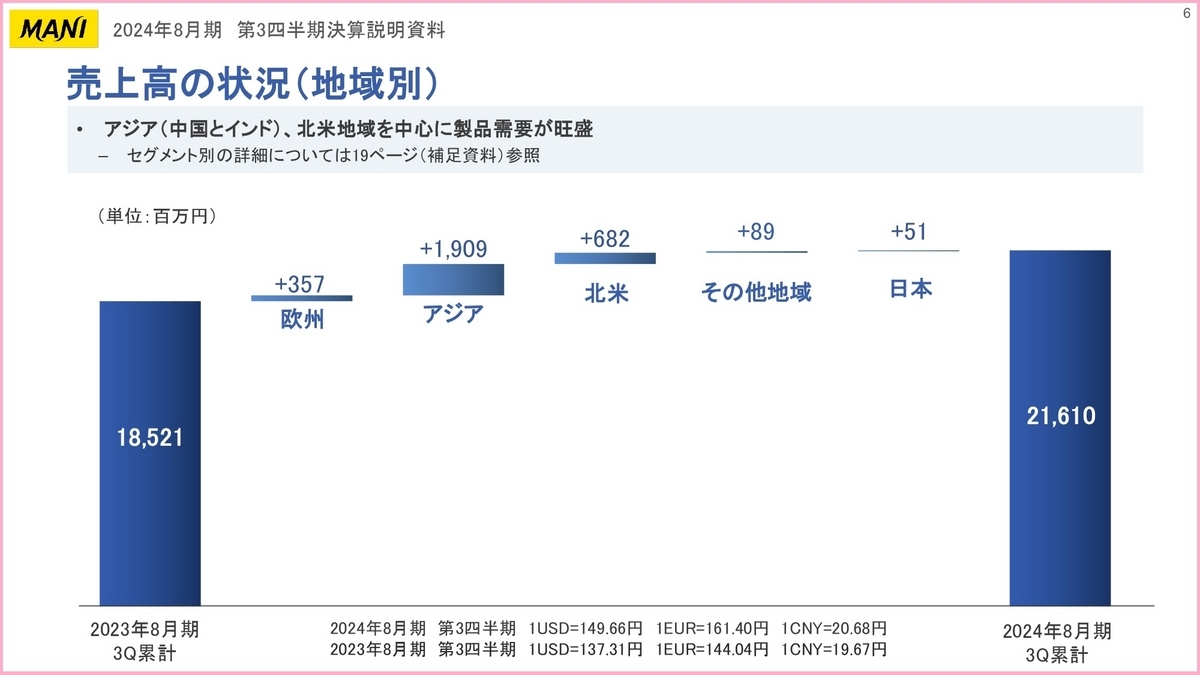The height and width of the screenshot is (675, 1200).
Task: Click the +682 value label
Action: coord(606,239)
